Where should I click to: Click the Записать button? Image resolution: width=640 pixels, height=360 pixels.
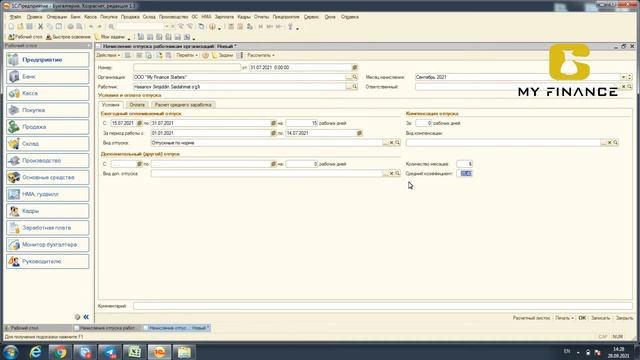click(x=600, y=318)
